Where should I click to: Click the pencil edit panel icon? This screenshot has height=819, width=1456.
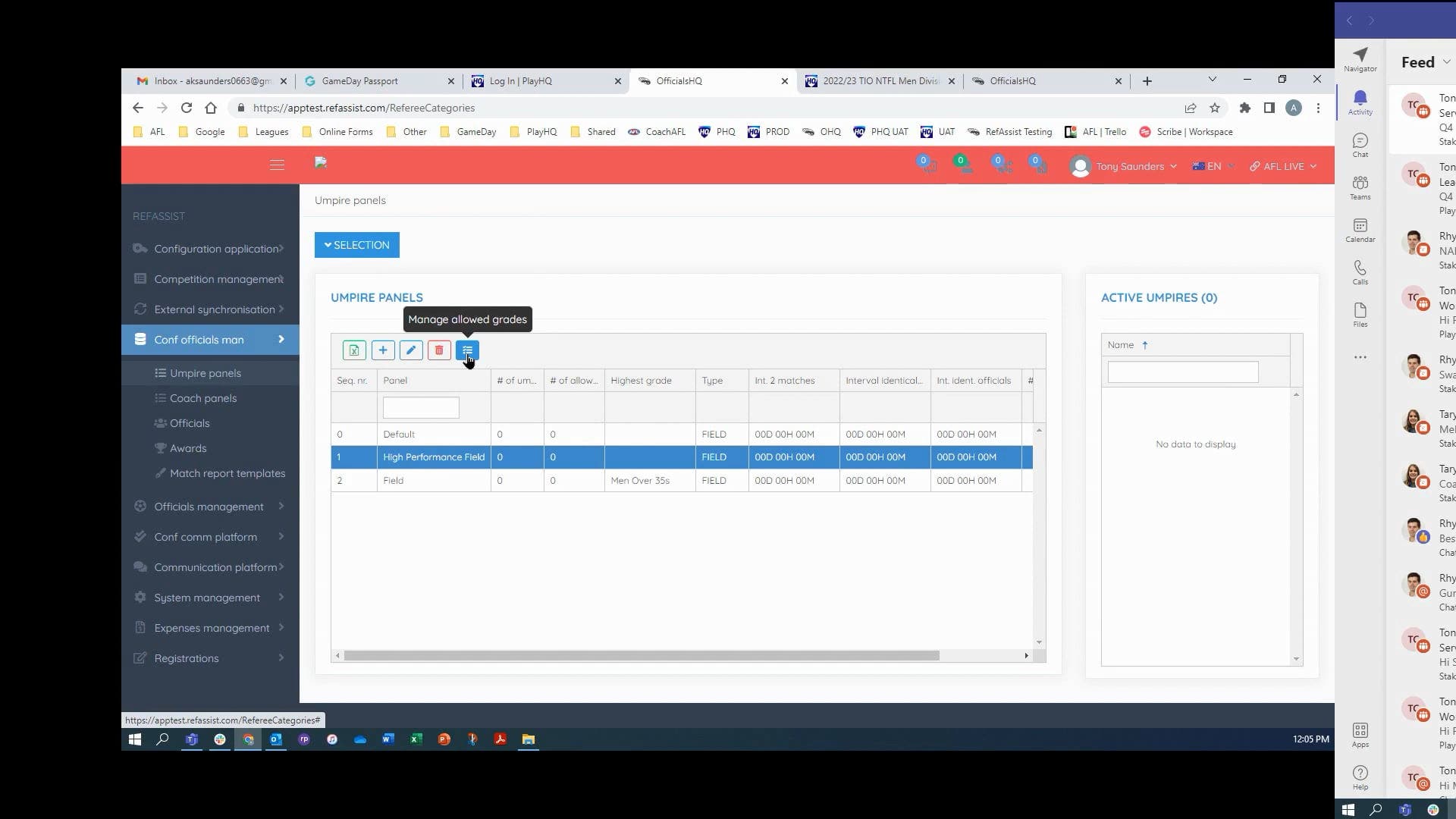411,350
